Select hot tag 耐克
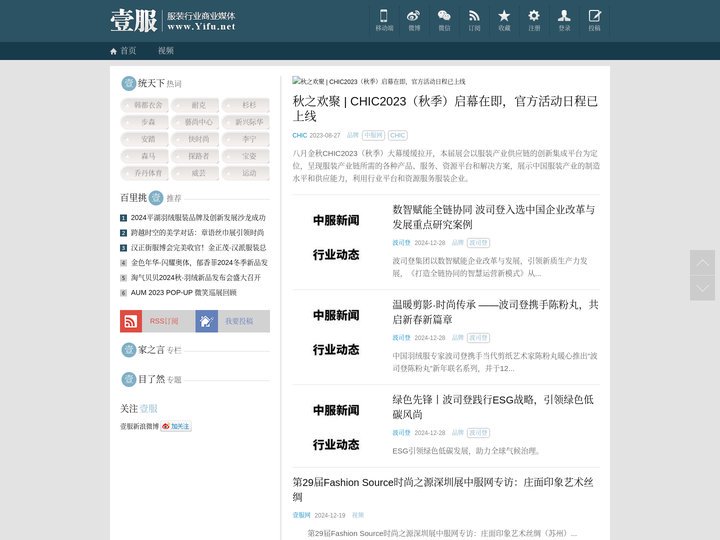 pos(195,105)
